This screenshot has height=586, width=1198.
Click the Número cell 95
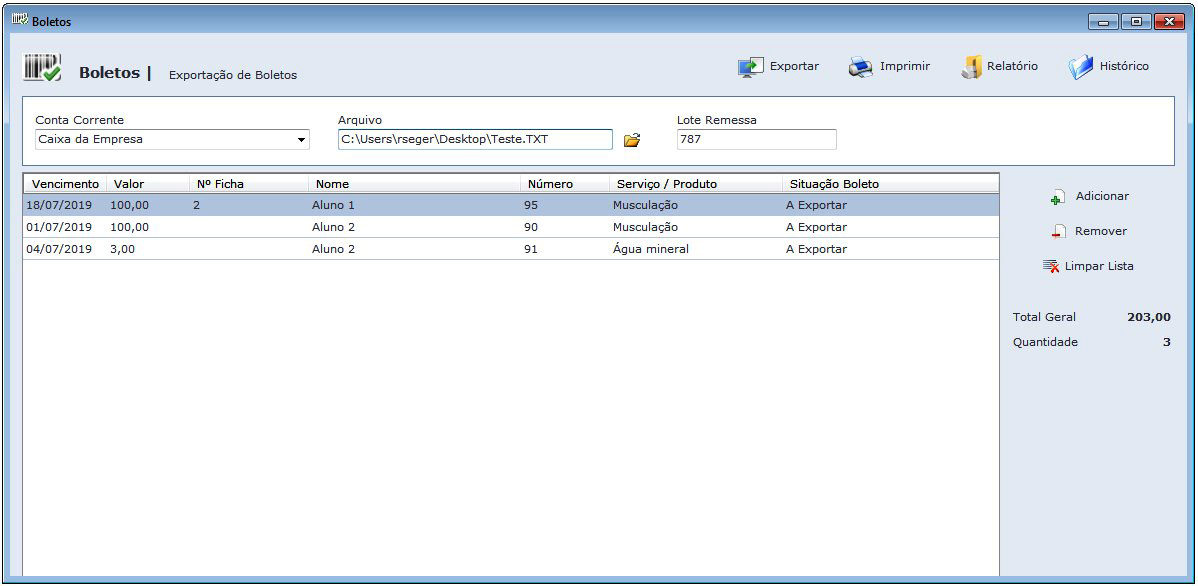click(x=531, y=206)
